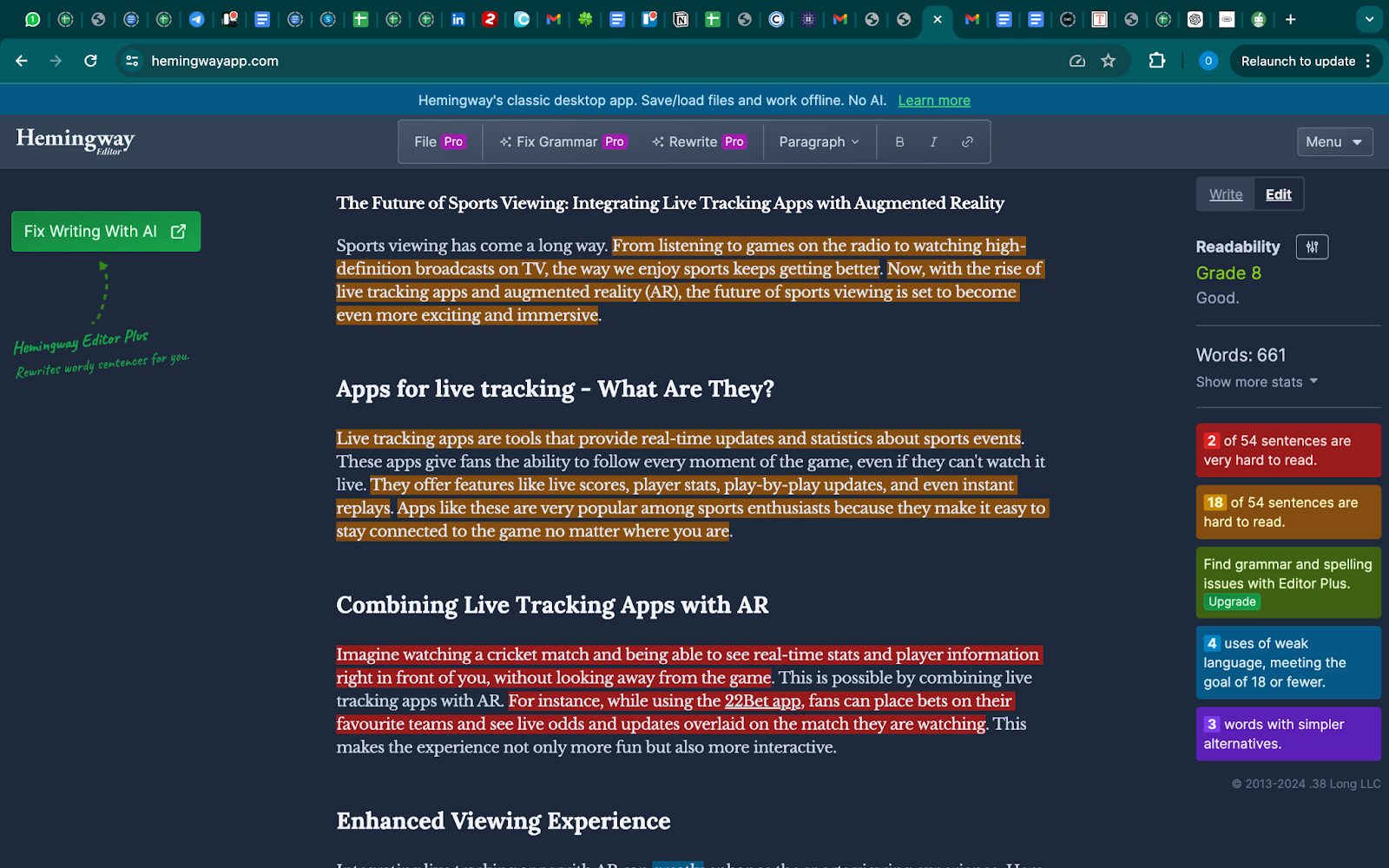The width and height of the screenshot is (1389, 868).
Task: Open Chrome's three-dot menu
Action: click(x=1368, y=61)
